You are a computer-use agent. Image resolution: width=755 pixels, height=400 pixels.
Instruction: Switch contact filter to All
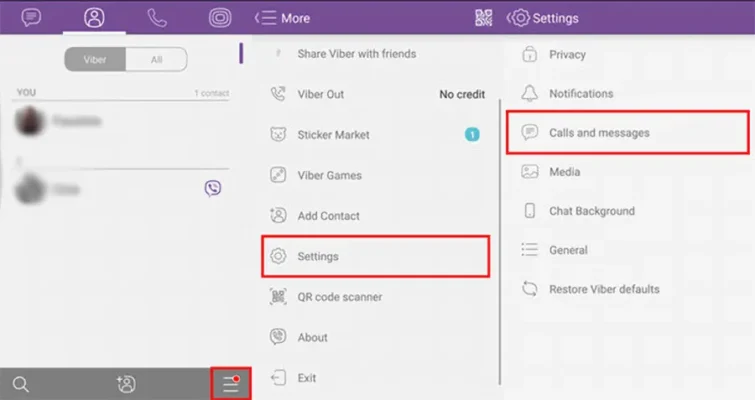tap(156, 60)
